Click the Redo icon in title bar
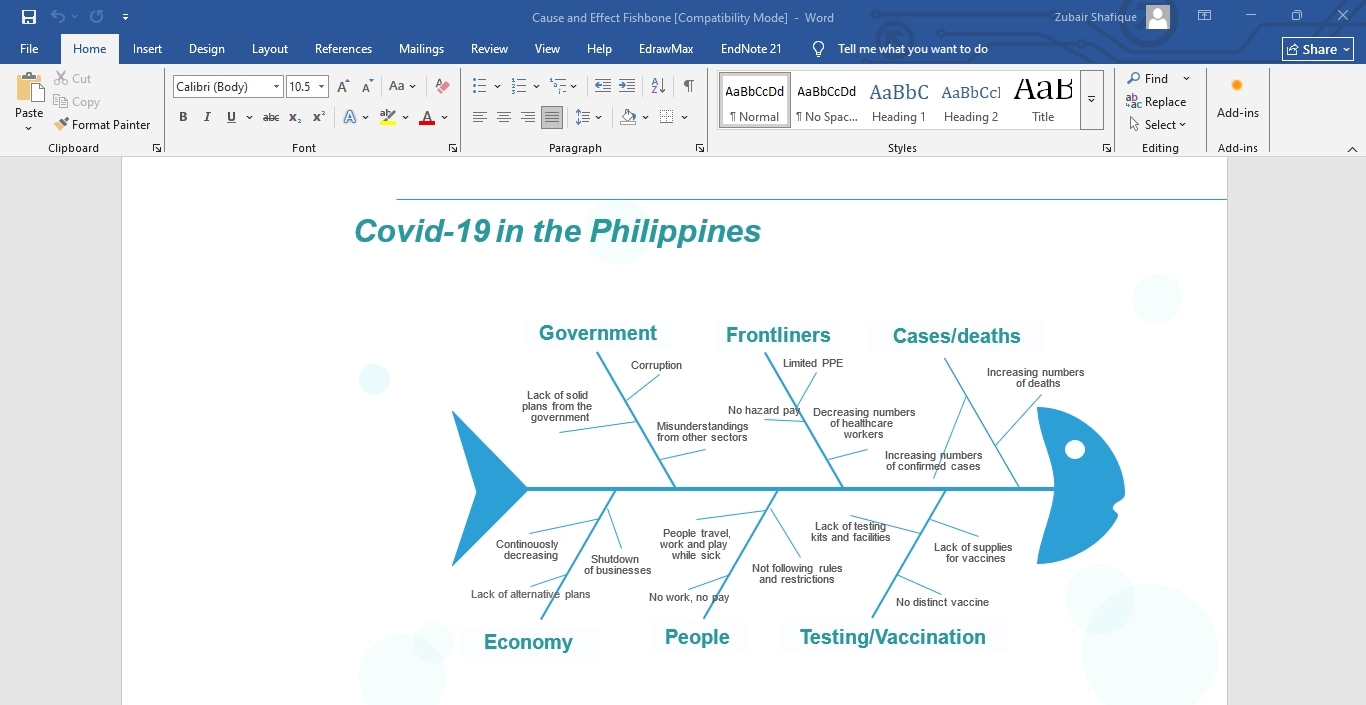 pos(96,17)
